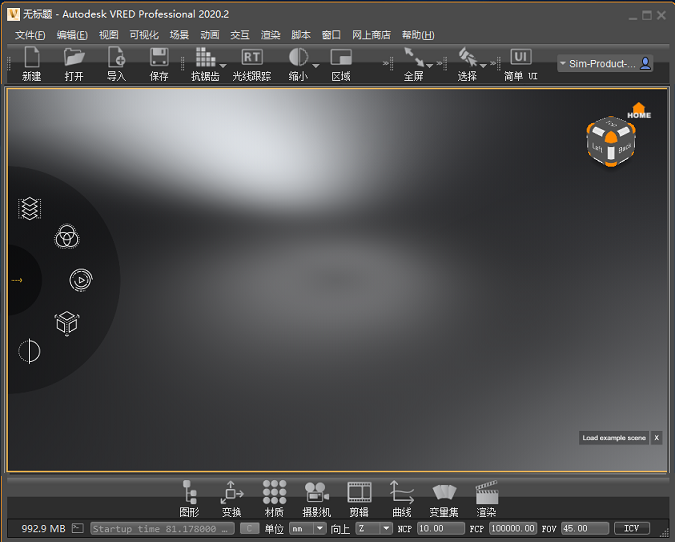
Task: Open the 材质 material editor
Action: point(274,499)
